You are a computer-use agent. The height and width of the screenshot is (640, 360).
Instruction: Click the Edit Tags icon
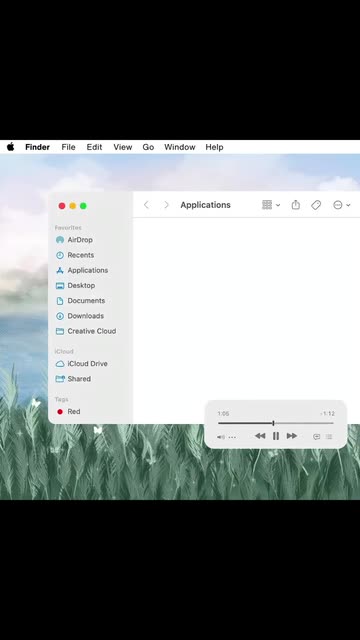coord(316,205)
